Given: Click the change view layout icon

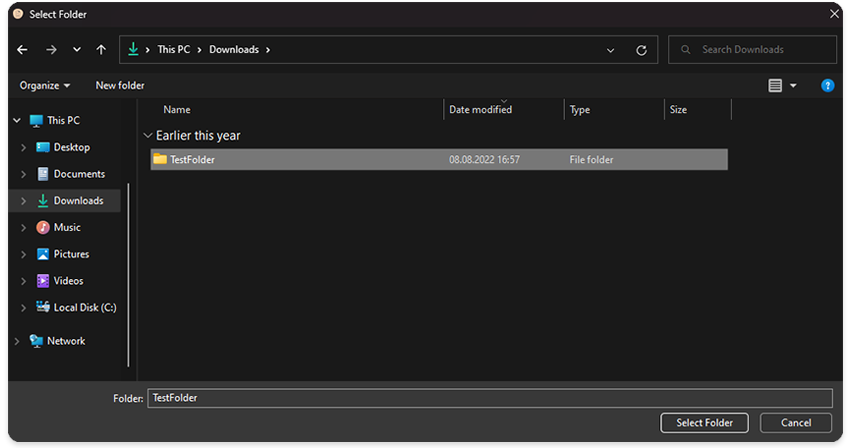Looking at the screenshot, I should (x=775, y=86).
